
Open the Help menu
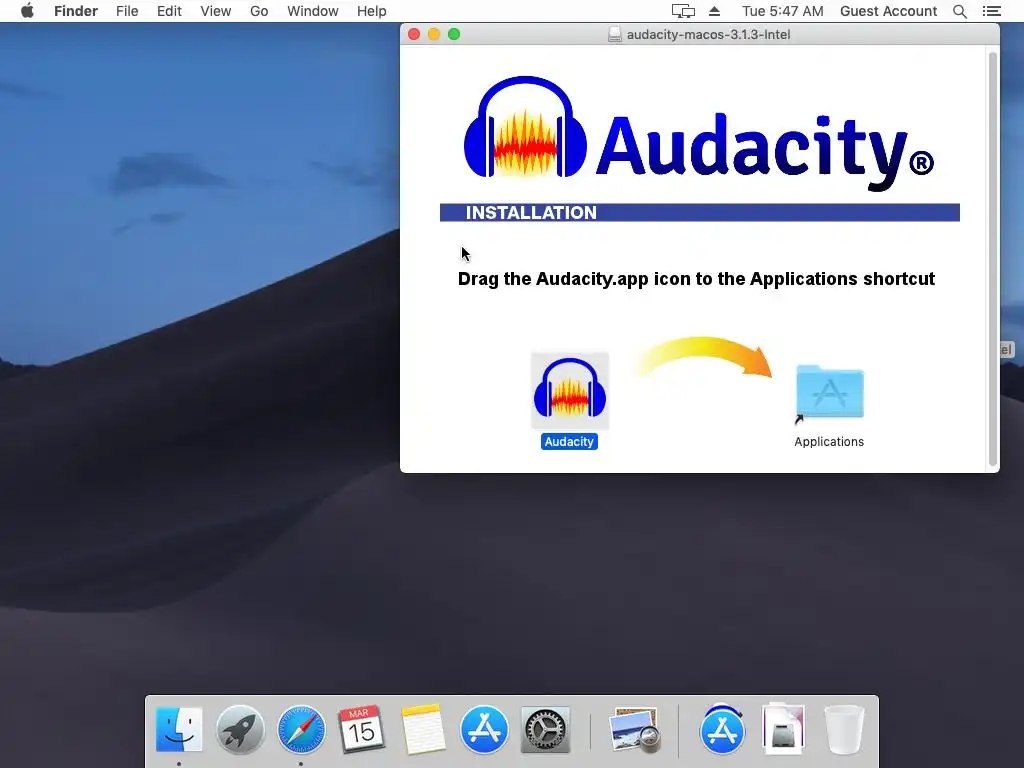[372, 11]
